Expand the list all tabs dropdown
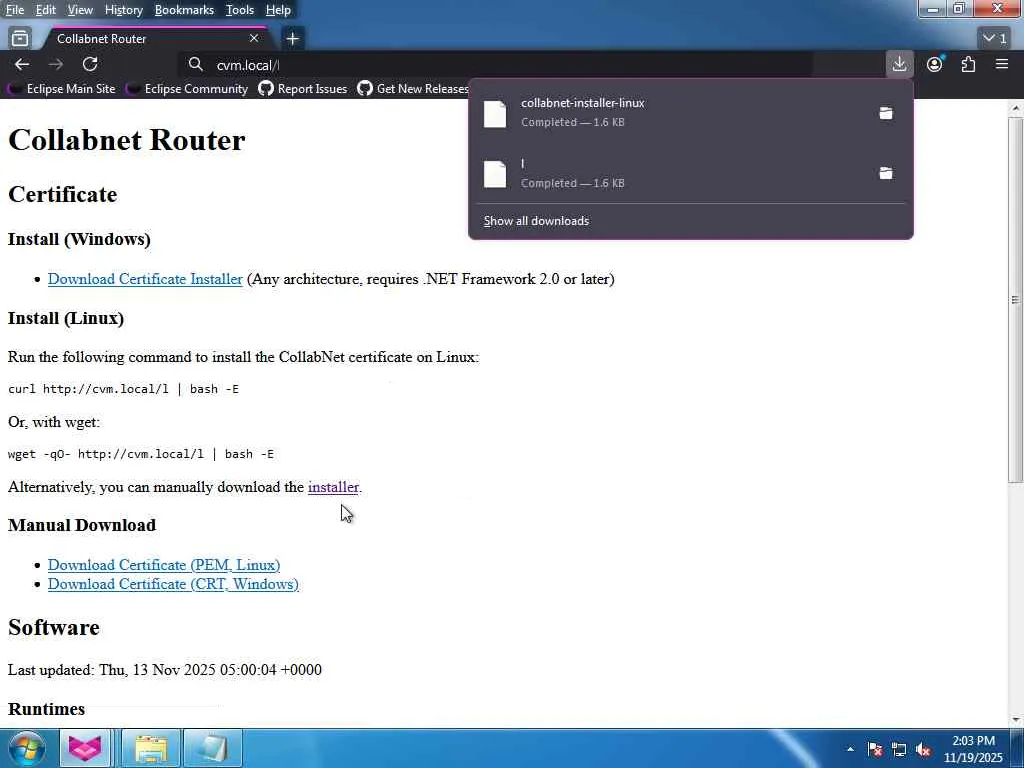This screenshot has height=768, width=1024. [995, 39]
